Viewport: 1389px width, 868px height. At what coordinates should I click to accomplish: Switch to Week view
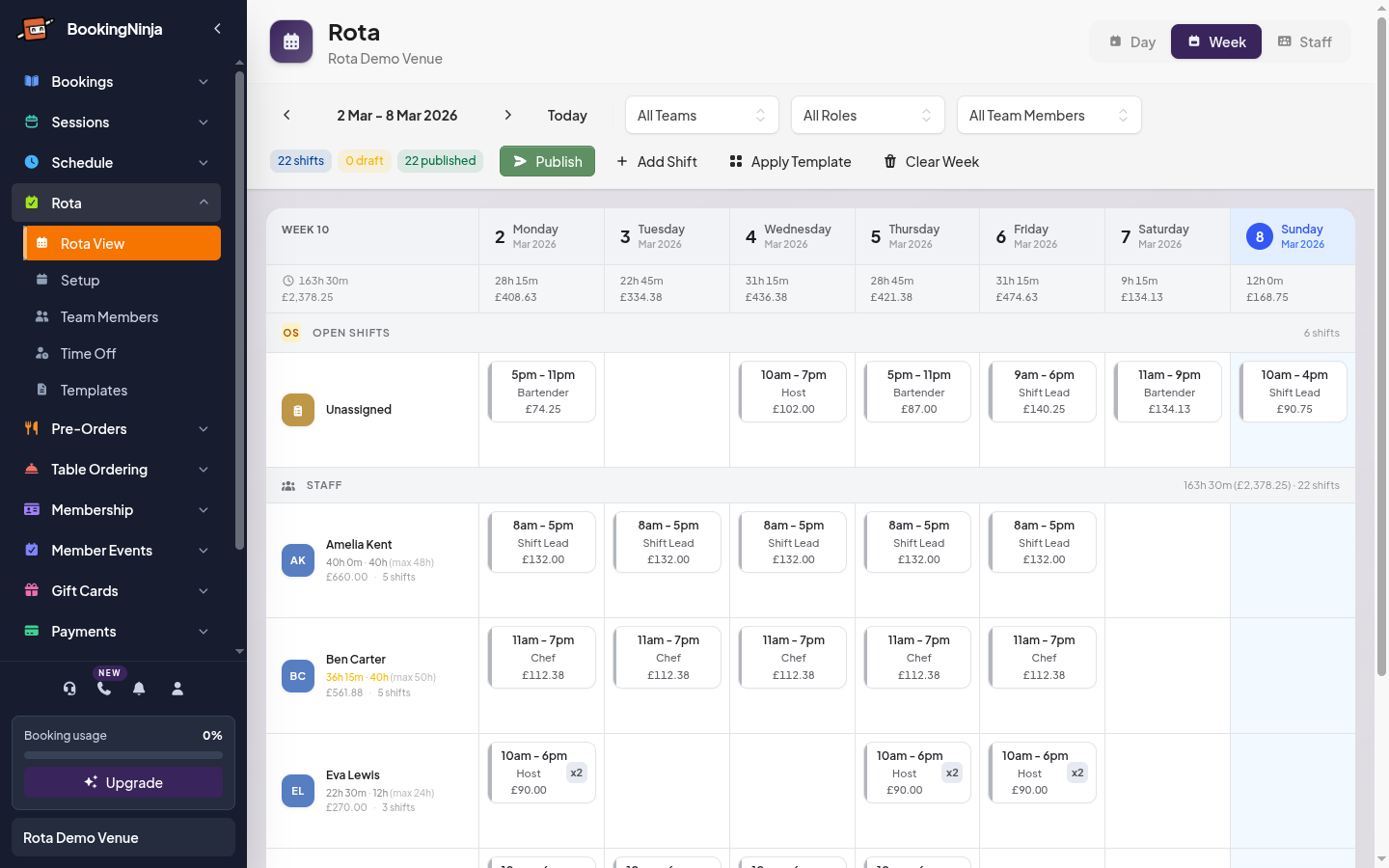1216,41
